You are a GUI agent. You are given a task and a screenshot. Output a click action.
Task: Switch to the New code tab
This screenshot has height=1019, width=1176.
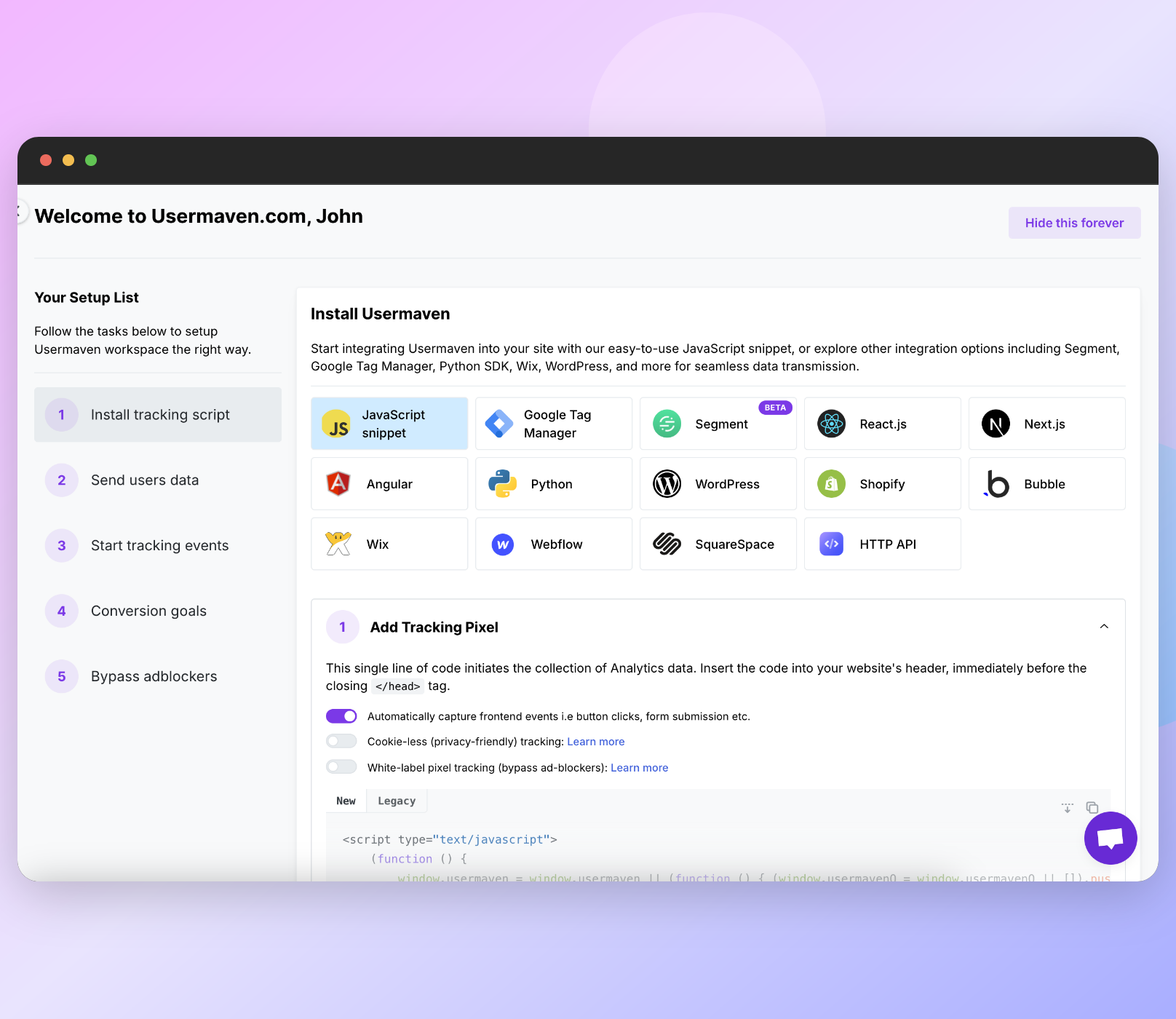tap(346, 801)
